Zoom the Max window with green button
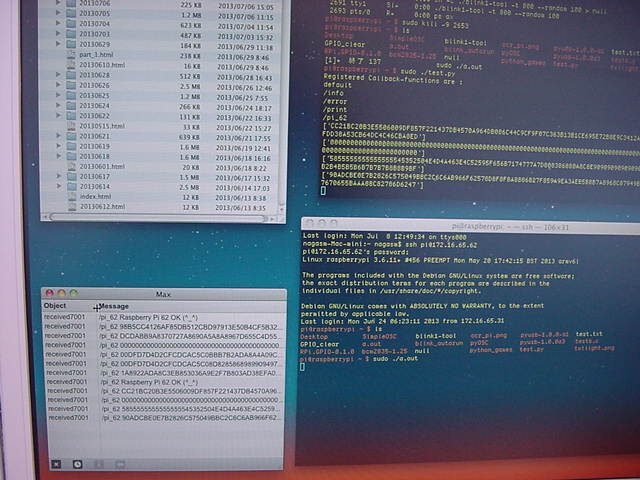 [x=73, y=293]
